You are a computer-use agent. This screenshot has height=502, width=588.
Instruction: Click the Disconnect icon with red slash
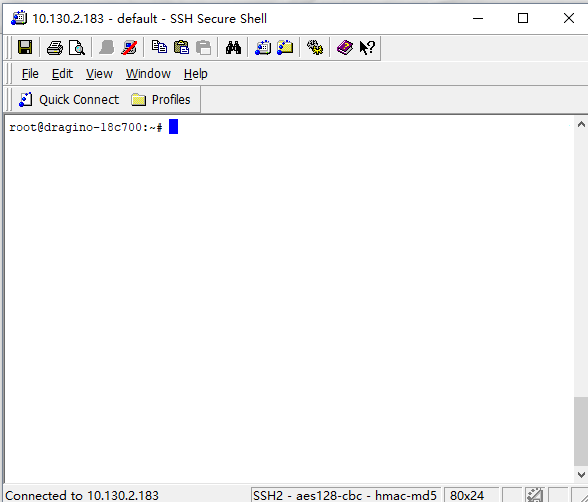tap(129, 48)
